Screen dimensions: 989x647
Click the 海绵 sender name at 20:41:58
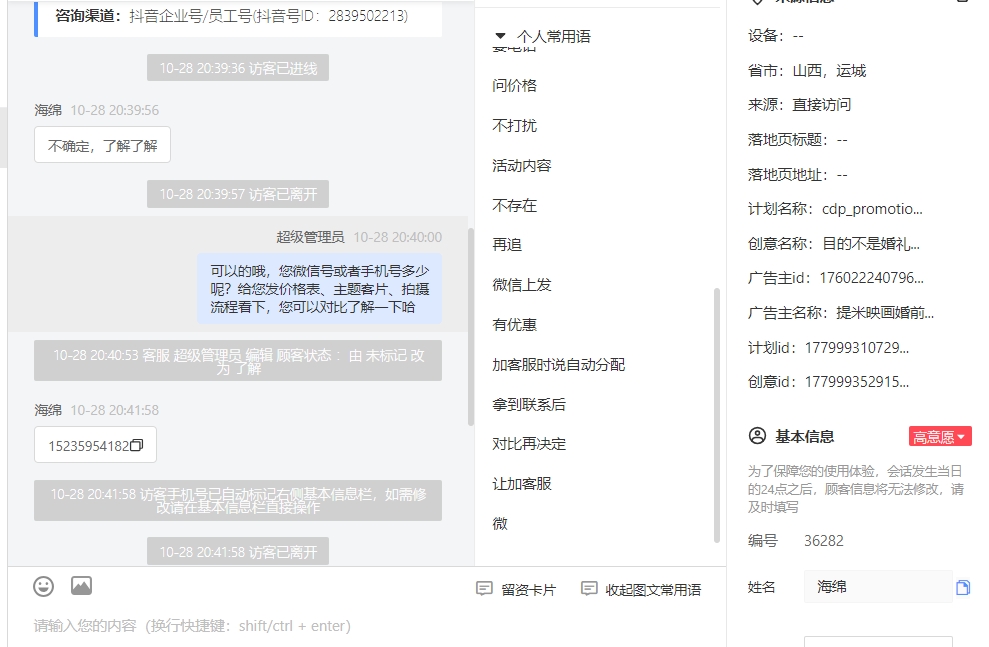(x=48, y=411)
